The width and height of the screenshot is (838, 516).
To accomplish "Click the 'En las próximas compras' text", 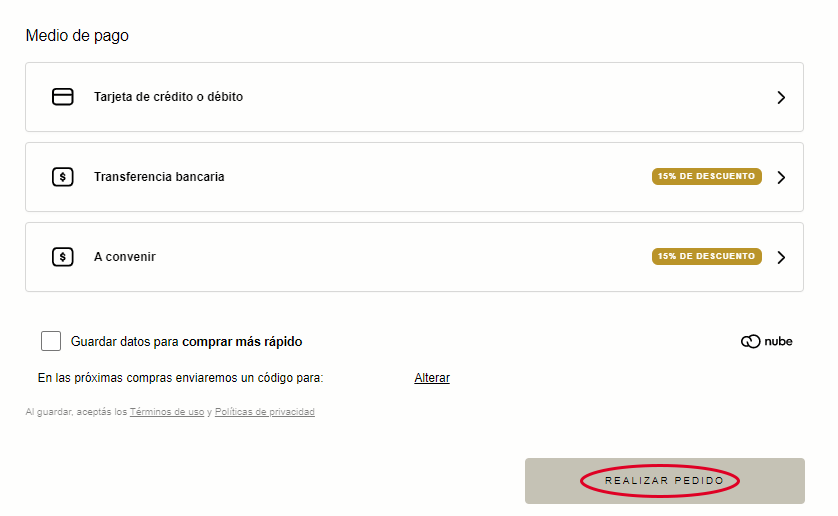I will (x=180, y=378).
